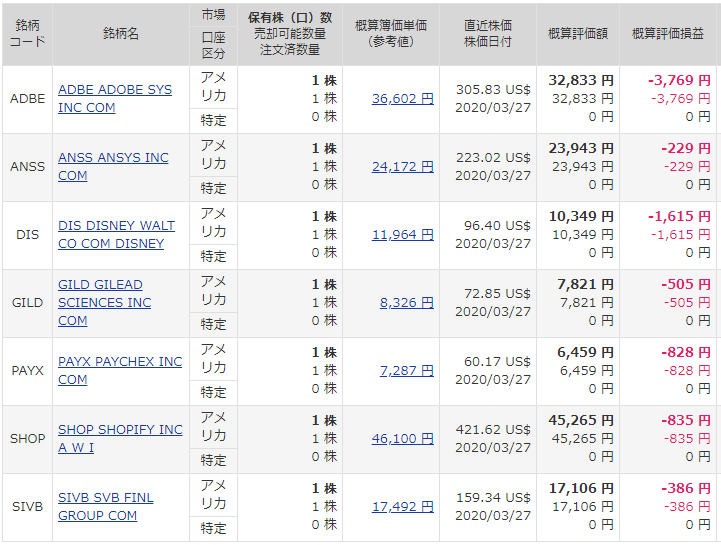The image size is (721, 545).
Task: Select the 159.34 US$ price value
Action: coord(493,498)
